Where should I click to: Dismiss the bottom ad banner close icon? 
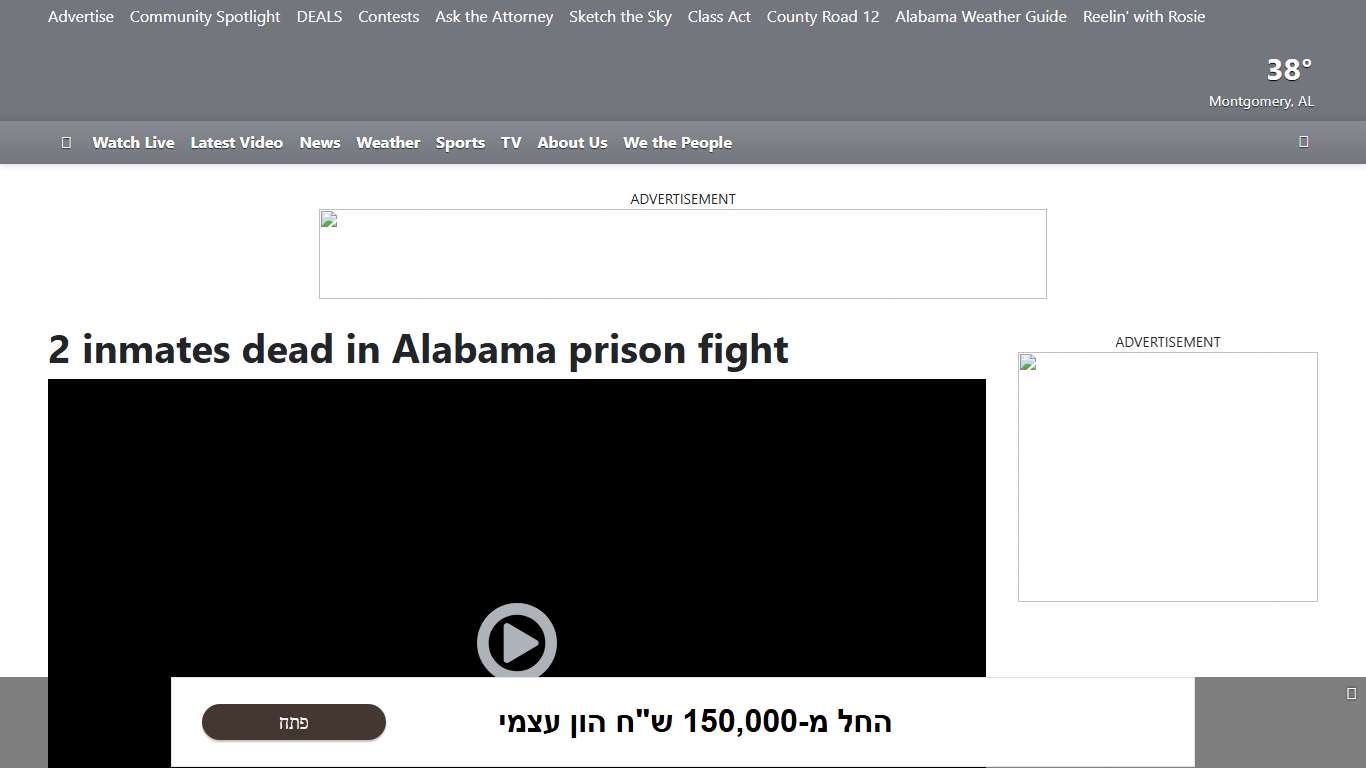[1352, 692]
